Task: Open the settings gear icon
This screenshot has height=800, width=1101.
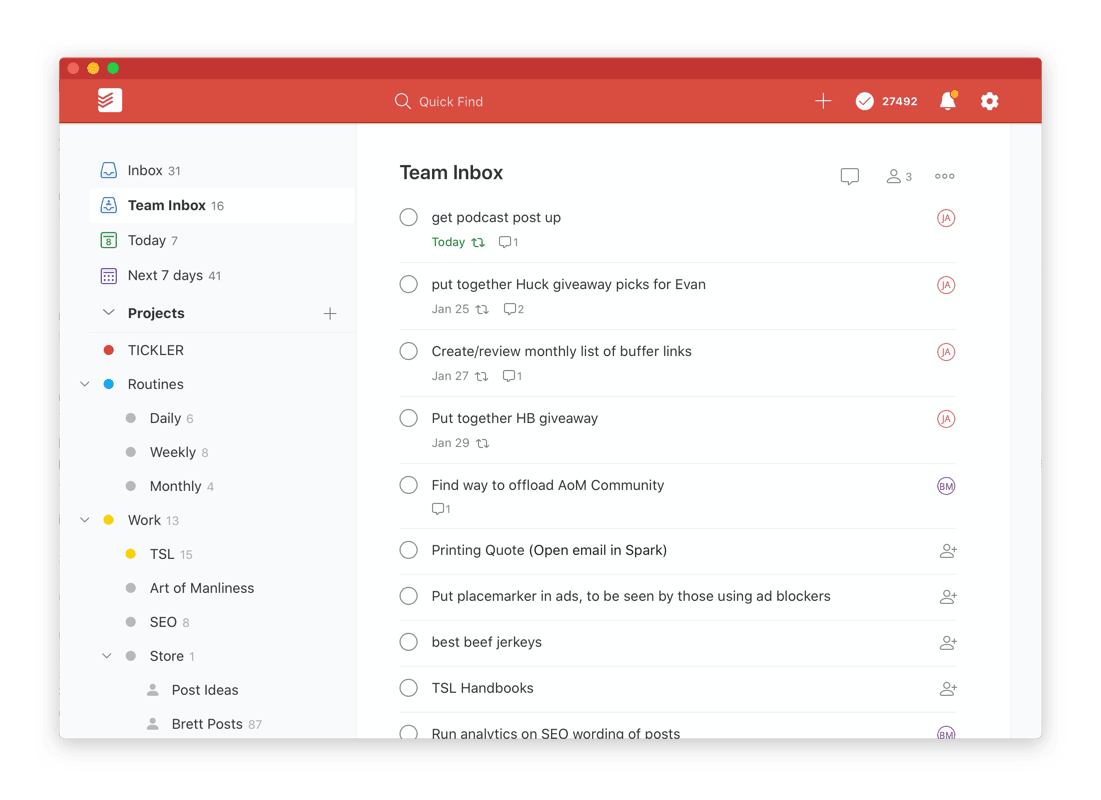Action: pyautogui.click(x=989, y=101)
